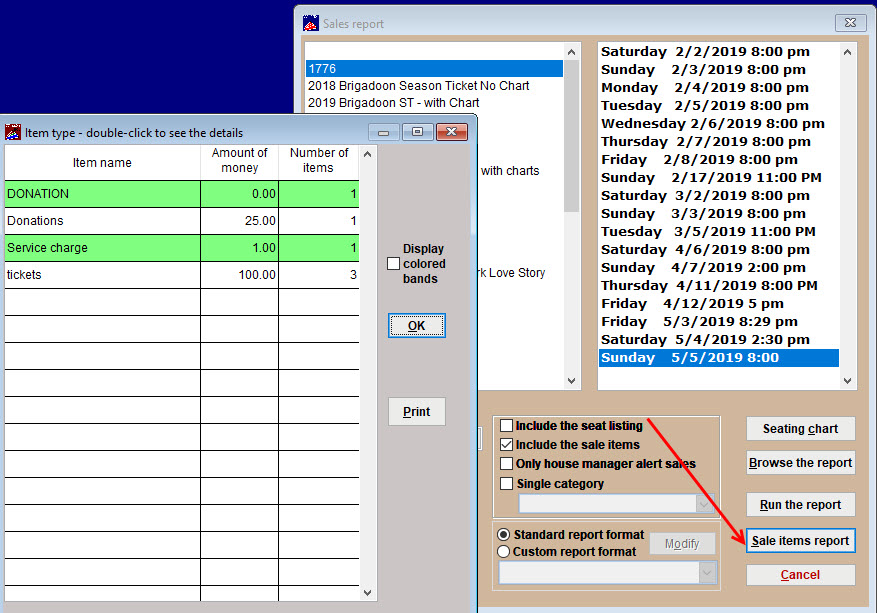Screen dimensions: 877x613
Task: Select Friday 2/8/2019 8:00 pm performance
Action: (x=719, y=159)
